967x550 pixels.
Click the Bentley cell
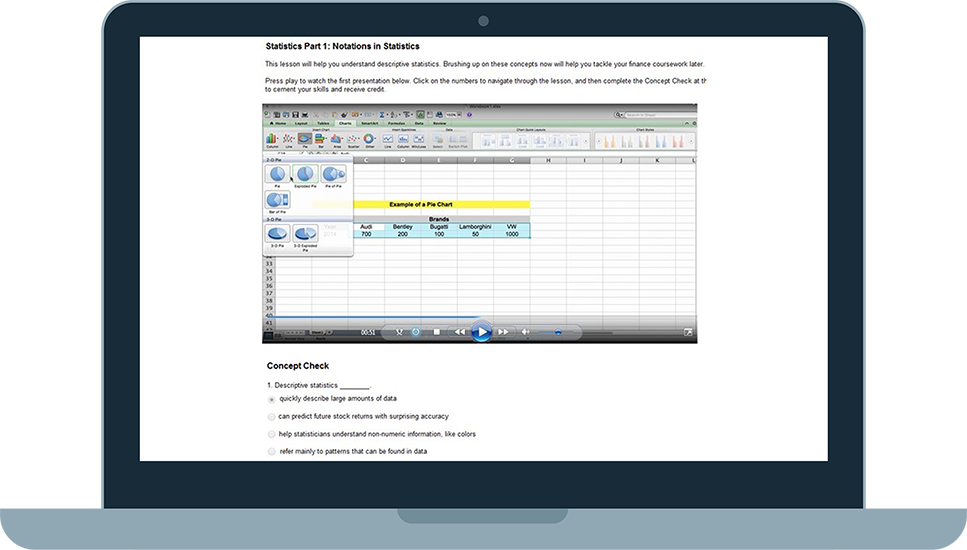pos(403,226)
